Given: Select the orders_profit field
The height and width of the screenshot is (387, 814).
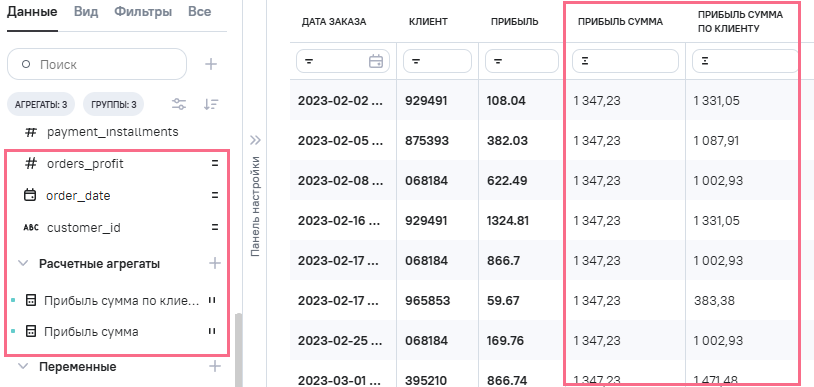Looking at the screenshot, I should pyautogui.click(x=85, y=164).
